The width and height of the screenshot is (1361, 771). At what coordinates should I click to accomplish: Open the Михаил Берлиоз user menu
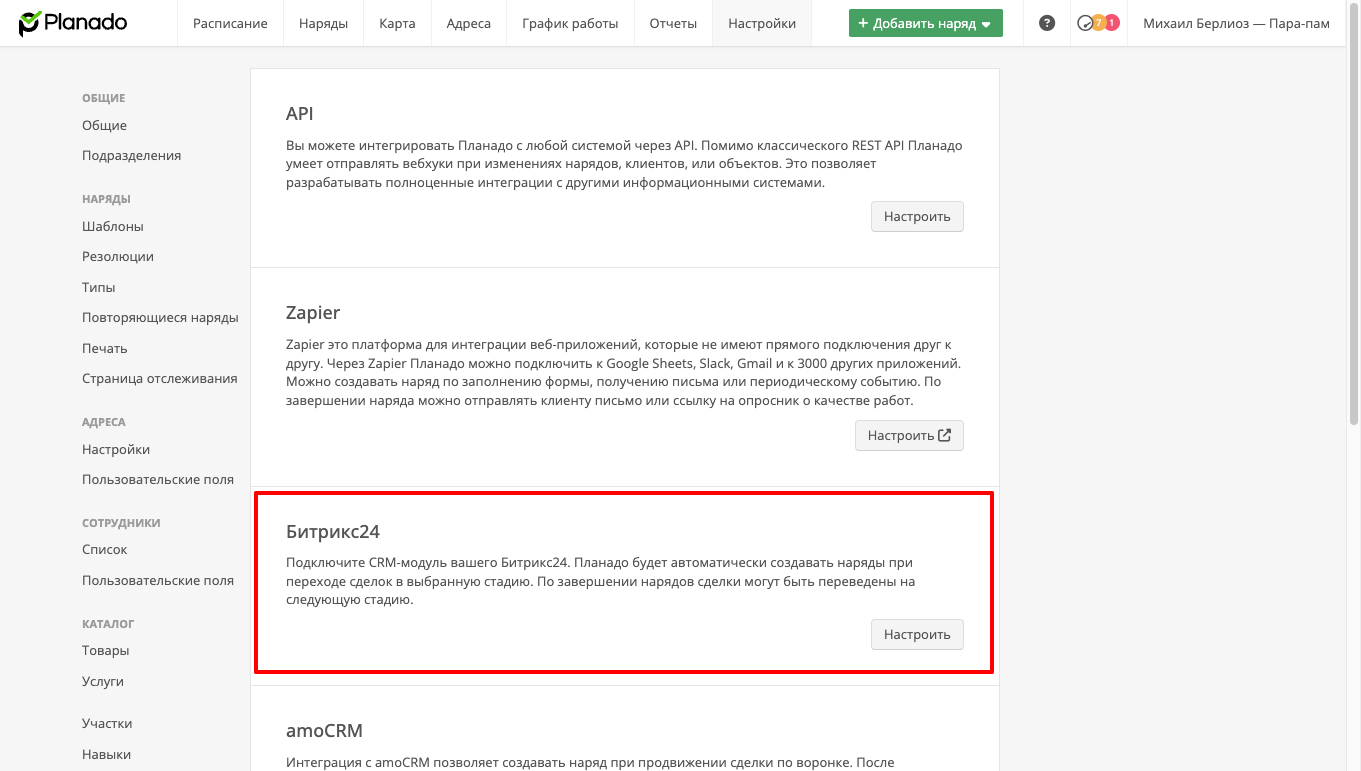tap(1236, 23)
